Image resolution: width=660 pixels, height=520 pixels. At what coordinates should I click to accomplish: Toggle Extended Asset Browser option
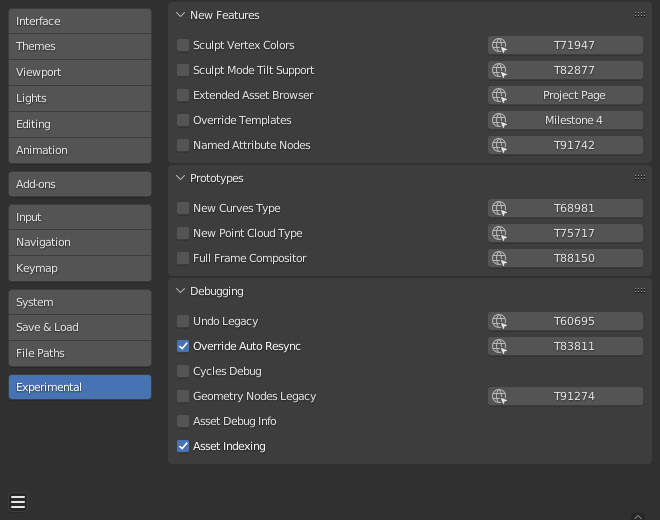[183, 95]
